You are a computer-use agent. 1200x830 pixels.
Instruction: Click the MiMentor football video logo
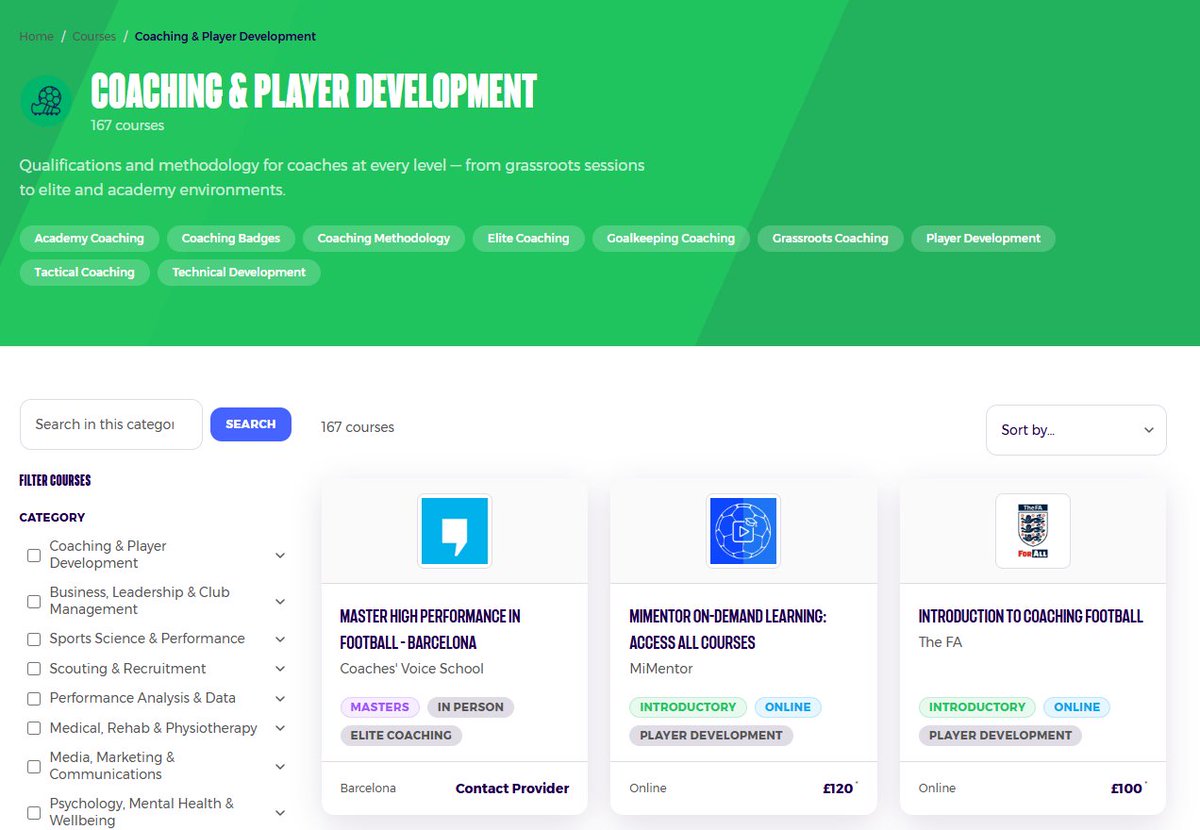(x=743, y=531)
